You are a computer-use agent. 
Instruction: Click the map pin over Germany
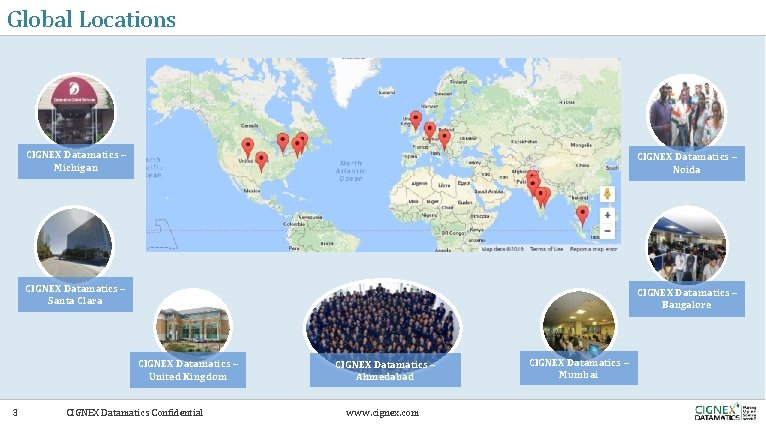point(430,131)
